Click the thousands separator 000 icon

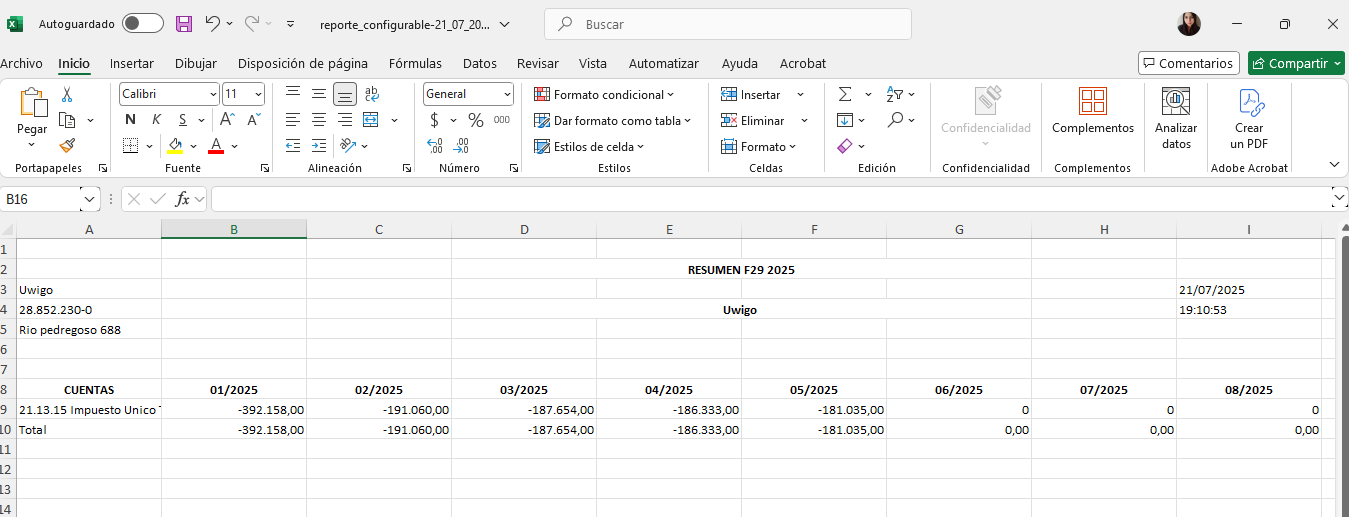[x=502, y=120]
